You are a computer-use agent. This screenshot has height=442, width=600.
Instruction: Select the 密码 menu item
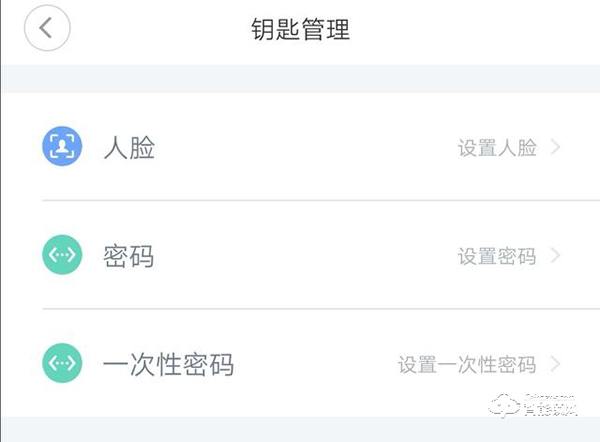coord(129,256)
